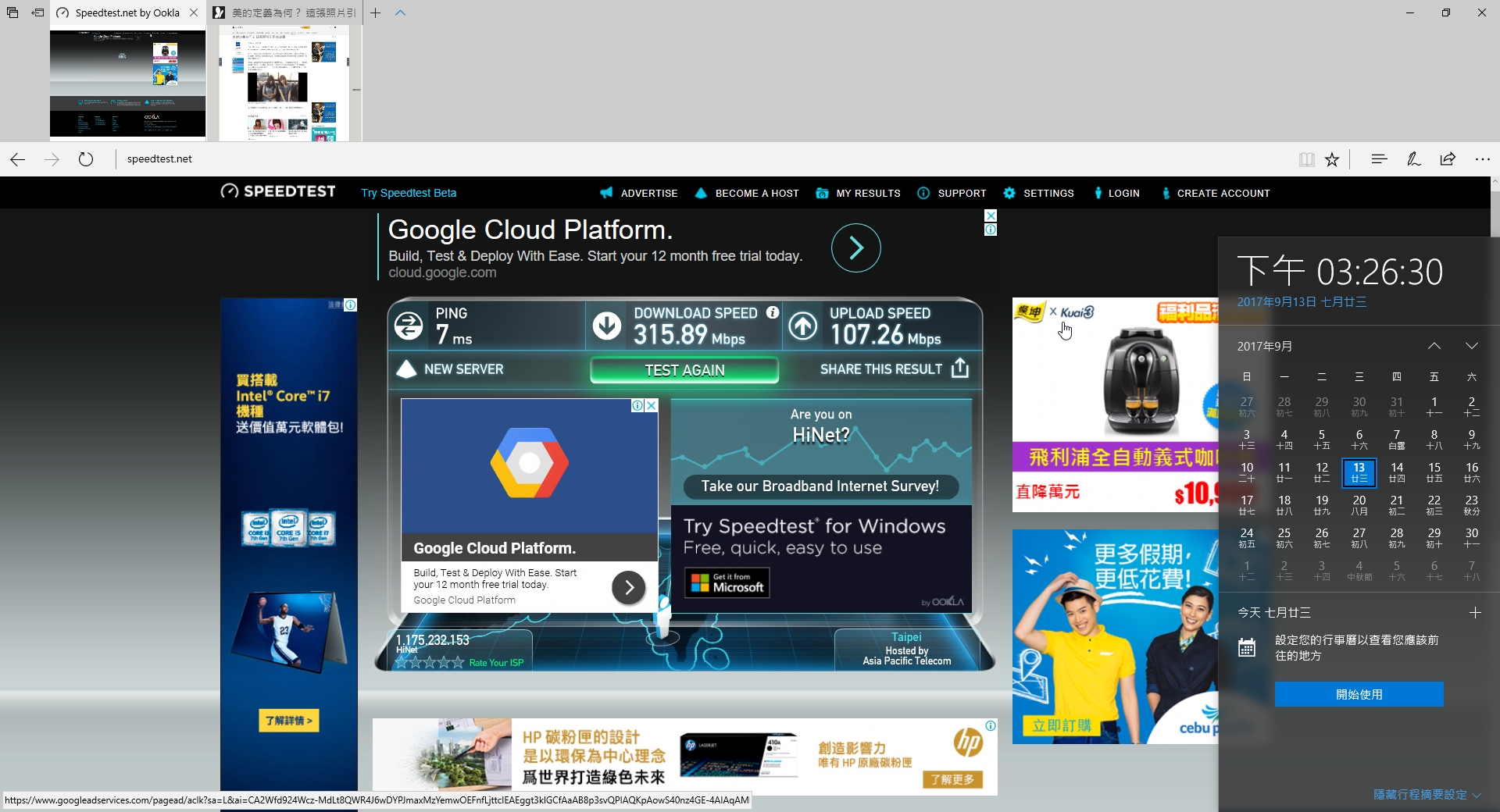Click the date link 2017年9月13日
1500x812 pixels.
(x=1302, y=302)
